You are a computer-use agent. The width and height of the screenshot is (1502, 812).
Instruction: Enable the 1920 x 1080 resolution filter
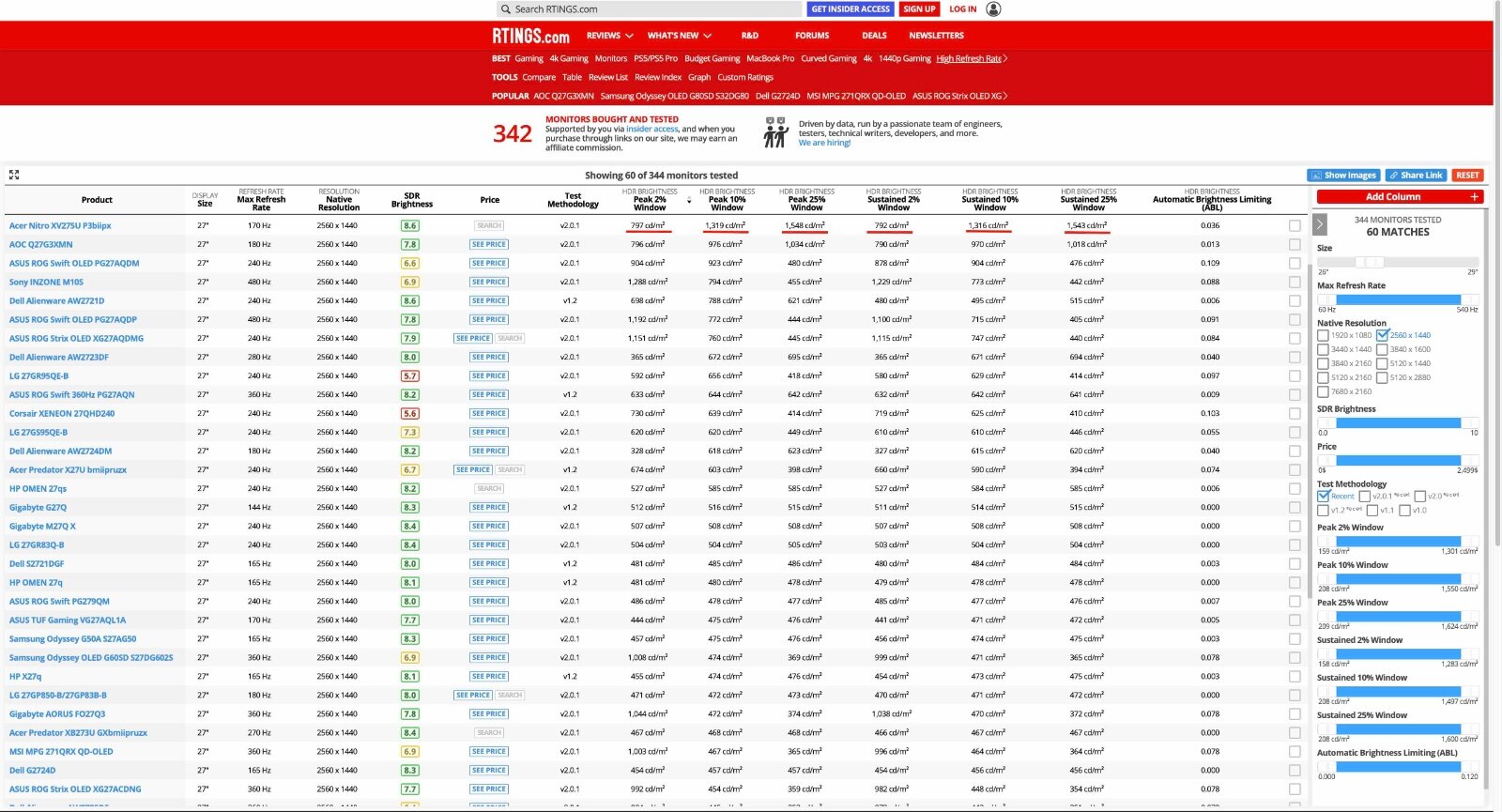point(1323,335)
